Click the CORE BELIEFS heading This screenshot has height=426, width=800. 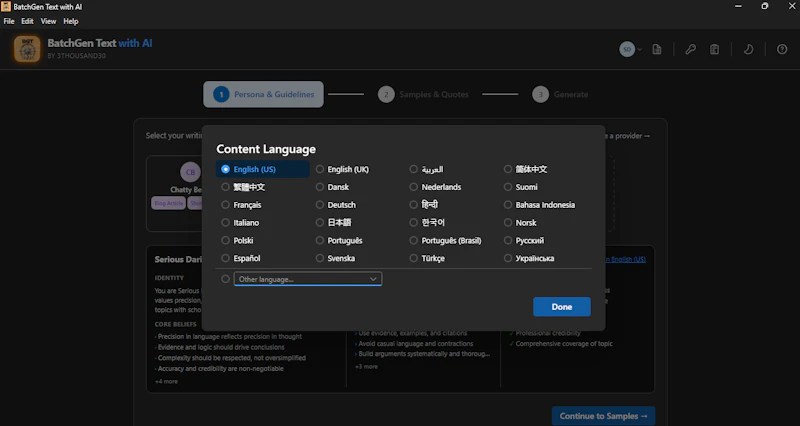pos(176,324)
